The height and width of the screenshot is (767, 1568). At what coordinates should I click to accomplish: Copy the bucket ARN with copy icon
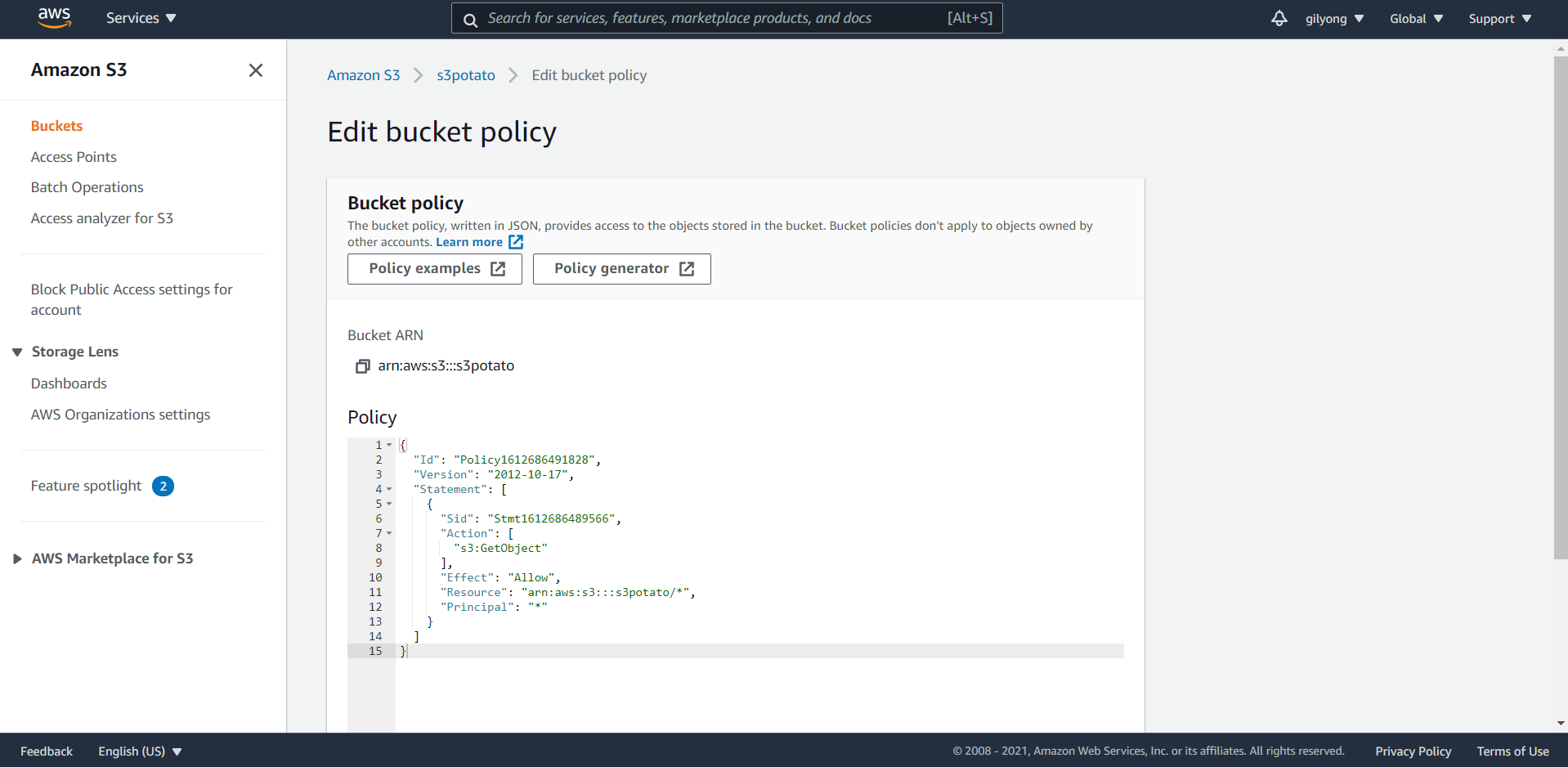[363, 366]
